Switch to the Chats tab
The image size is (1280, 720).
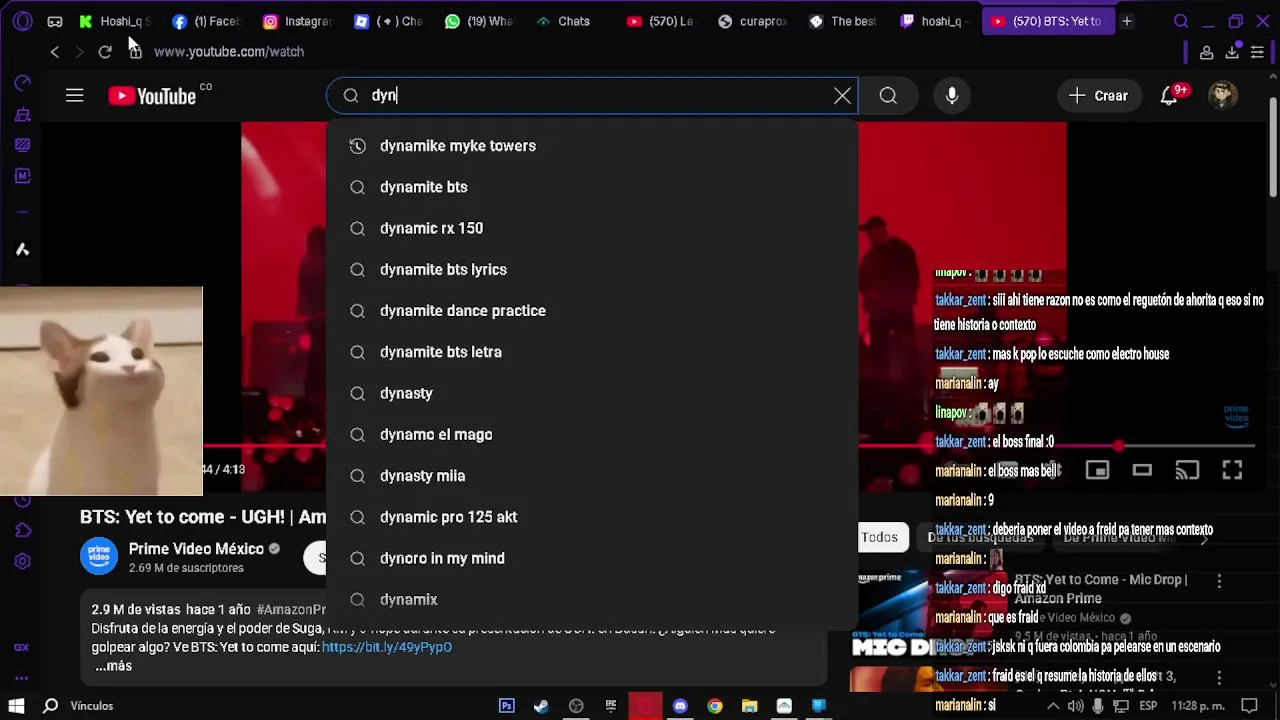[x=564, y=21]
